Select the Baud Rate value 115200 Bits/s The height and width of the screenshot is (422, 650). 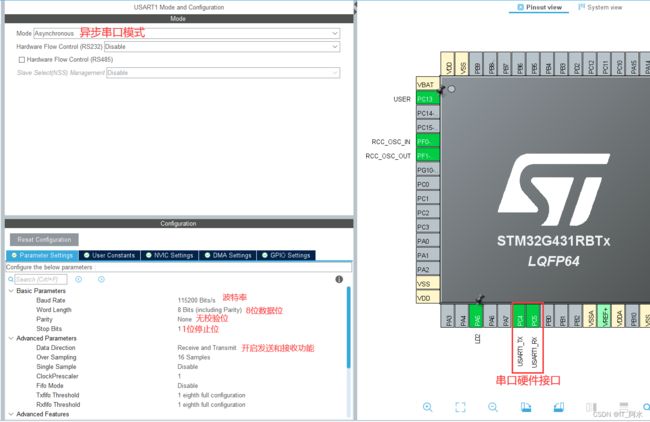pyautogui.click(x=196, y=300)
